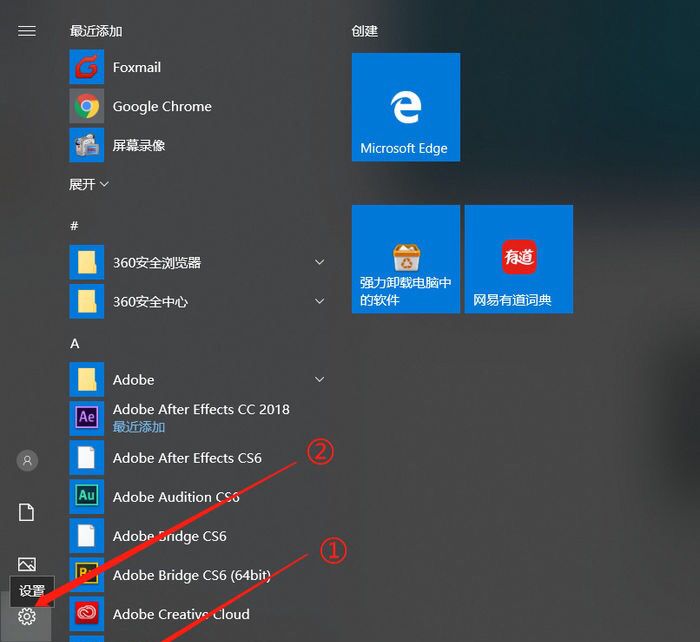Open the hamburger menu at top left
700x642 pixels.
click(x=27, y=31)
